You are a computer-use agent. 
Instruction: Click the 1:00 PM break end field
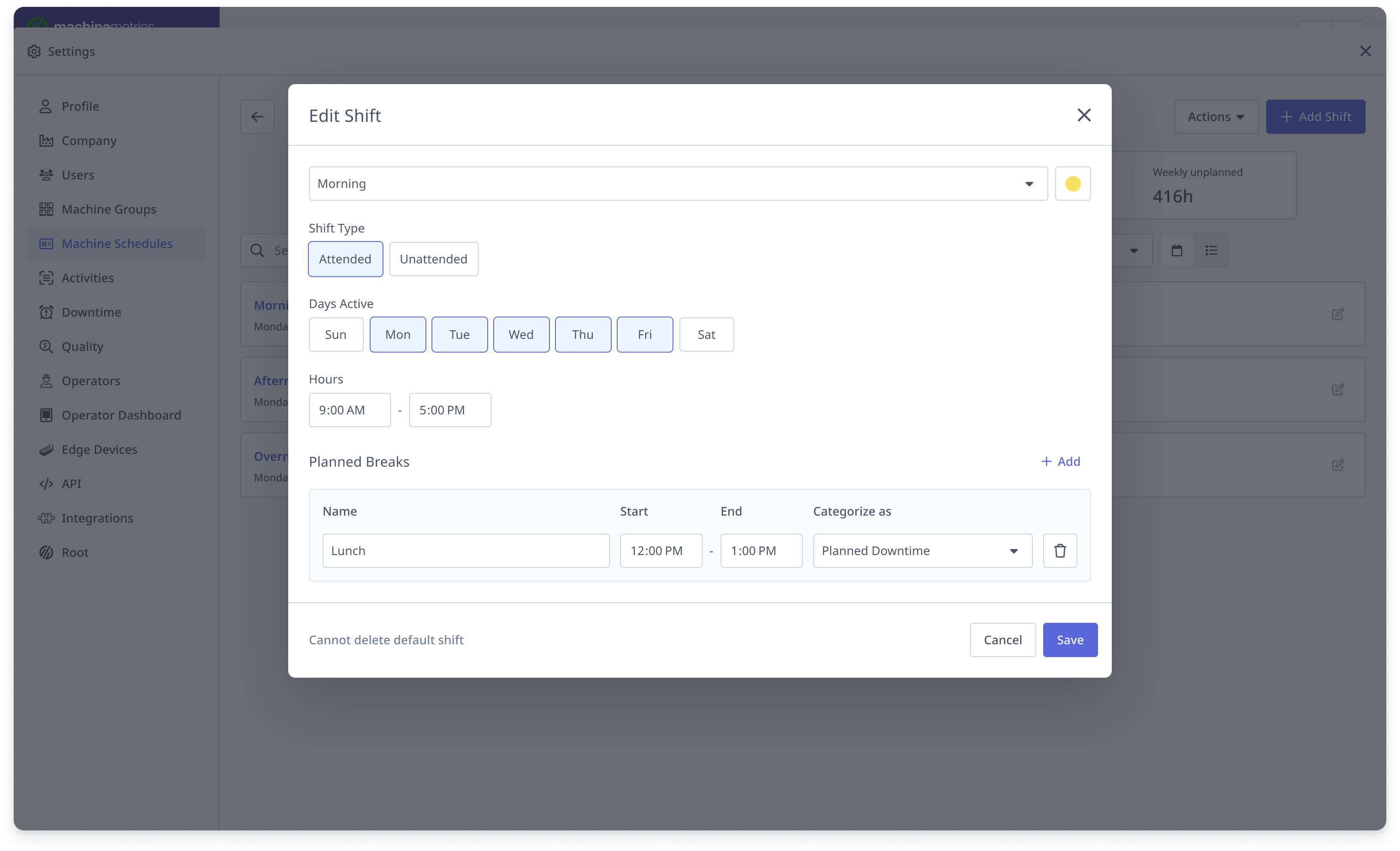click(761, 550)
